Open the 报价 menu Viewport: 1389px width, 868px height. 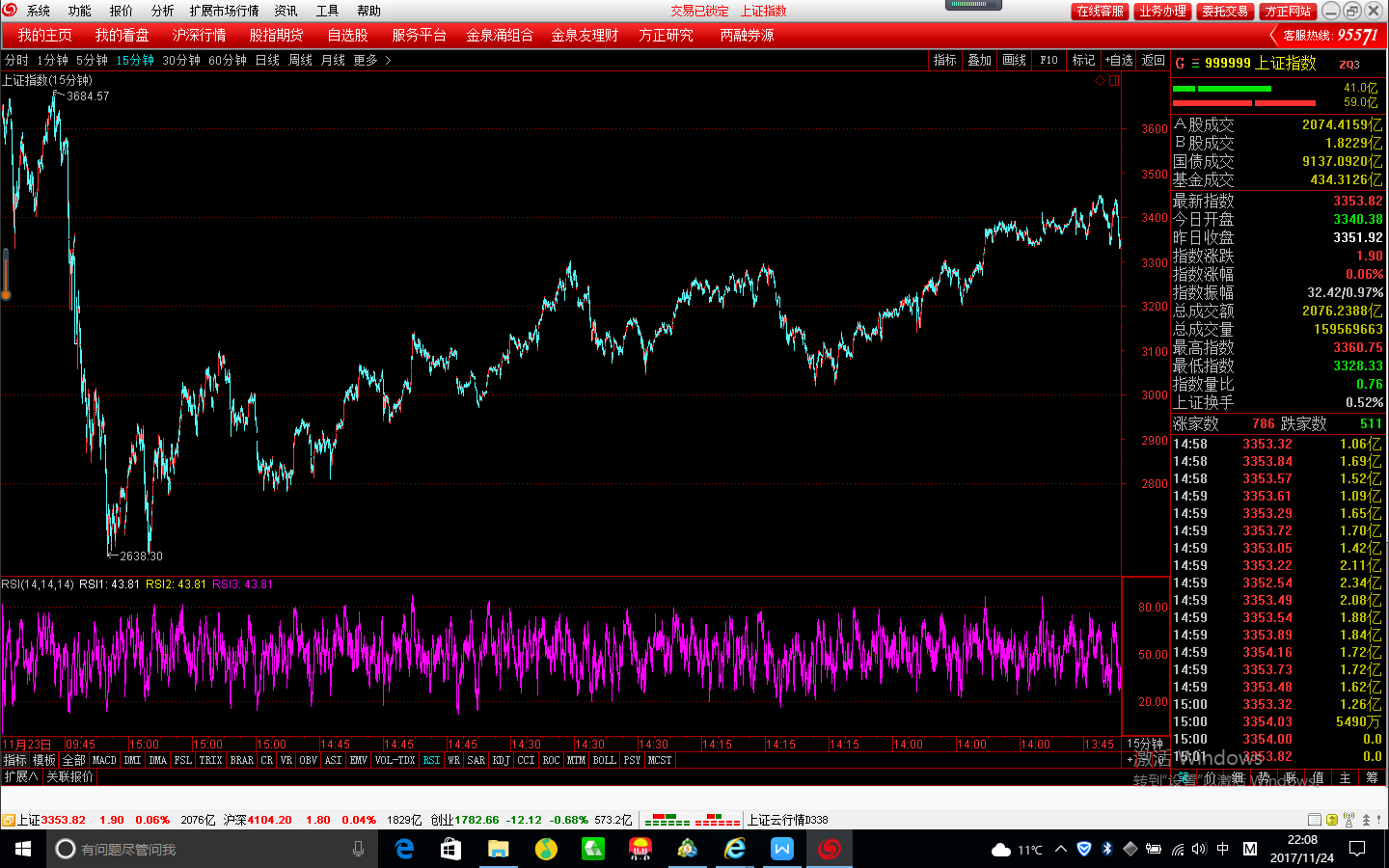121,12
